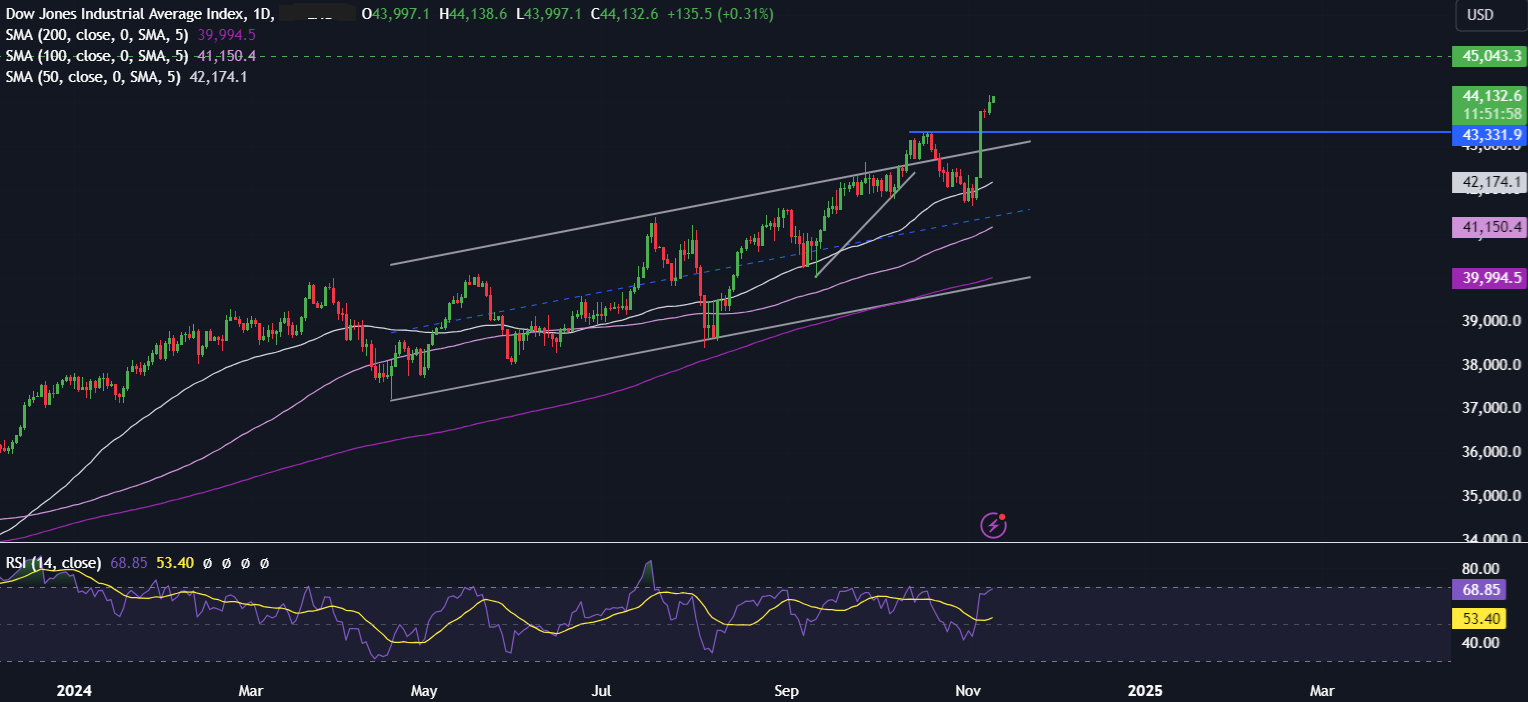Image resolution: width=1528 pixels, height=702 pixels.
Task: Click the open value O43,997.1
Action: point(397,14)
